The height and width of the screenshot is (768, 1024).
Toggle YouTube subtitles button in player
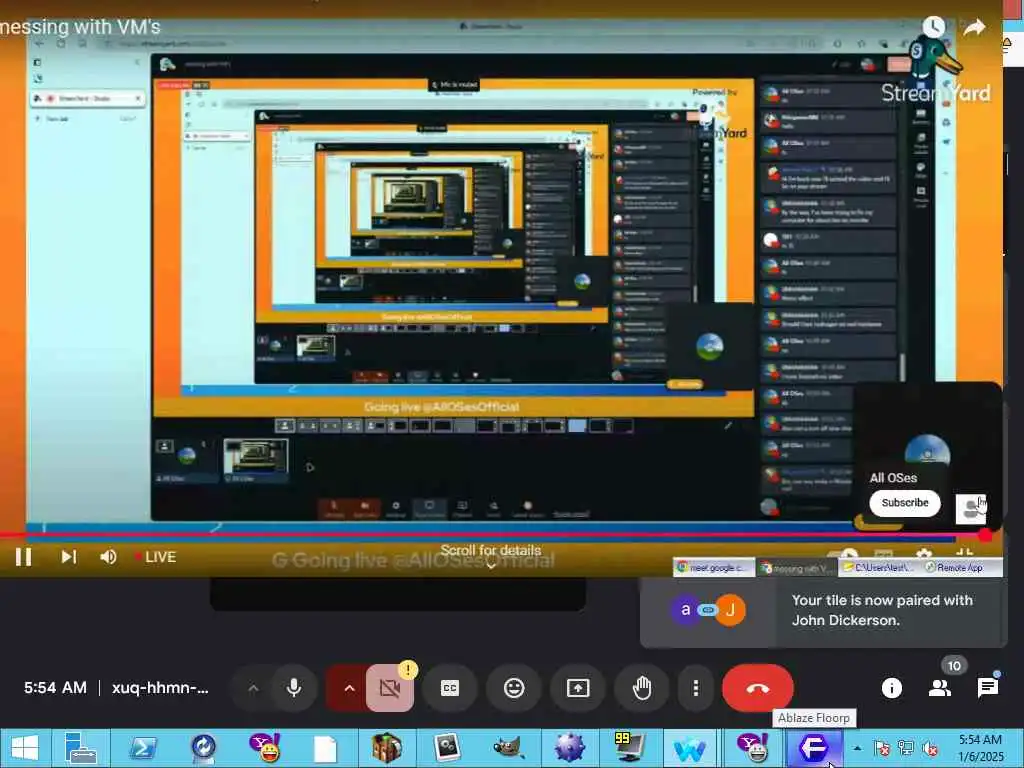pyautogui.click(x=884, y=554)
